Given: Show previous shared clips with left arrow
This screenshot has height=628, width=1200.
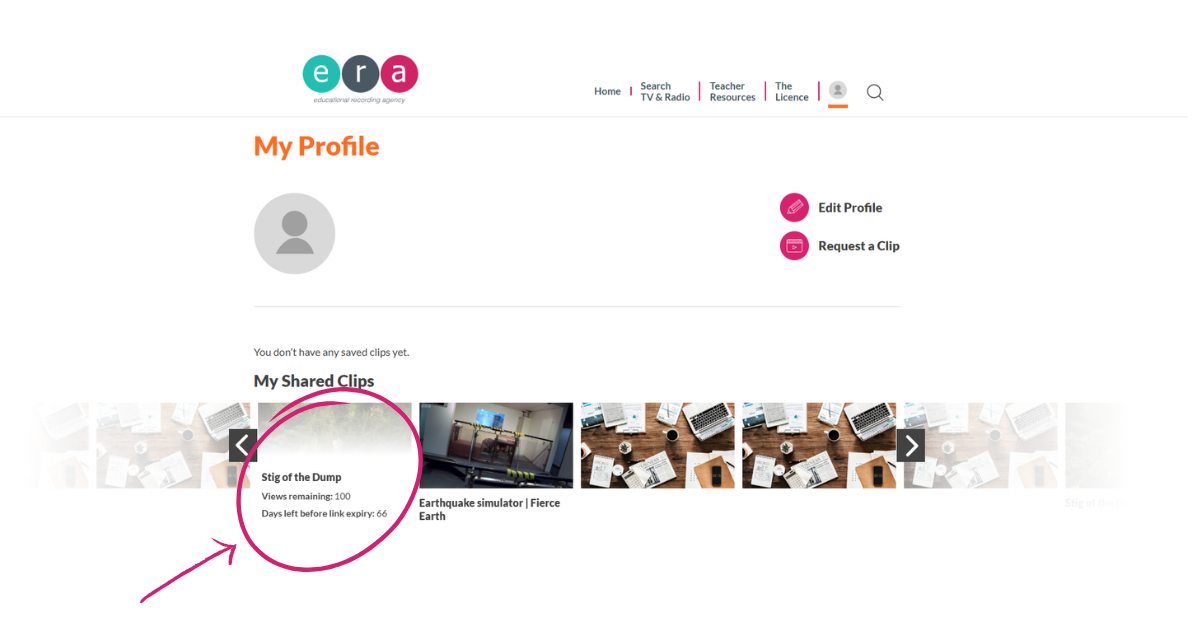Looking at the screenshot, I should [x=243, y=445].
